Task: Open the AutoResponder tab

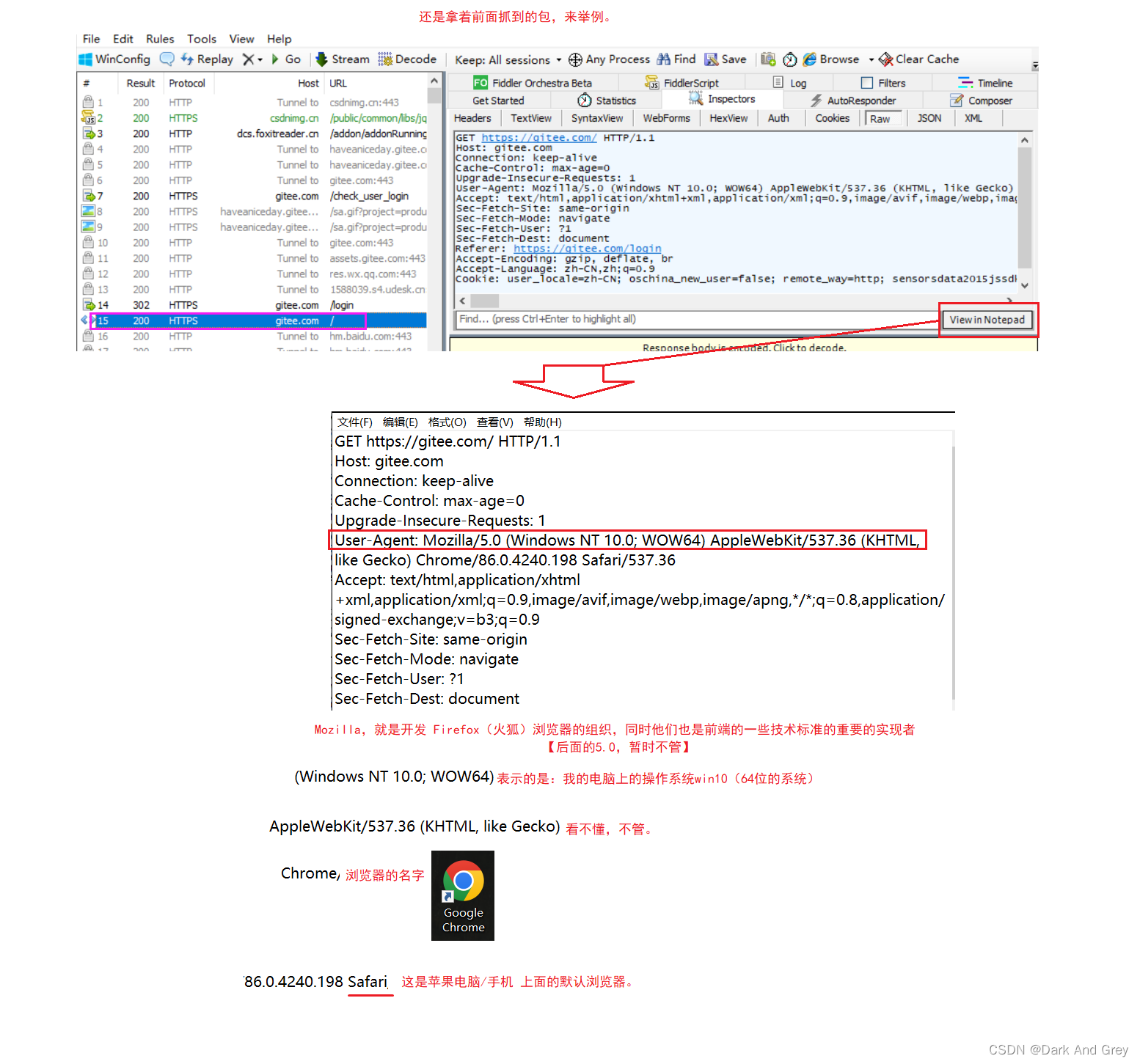Action: pos(853,100)
